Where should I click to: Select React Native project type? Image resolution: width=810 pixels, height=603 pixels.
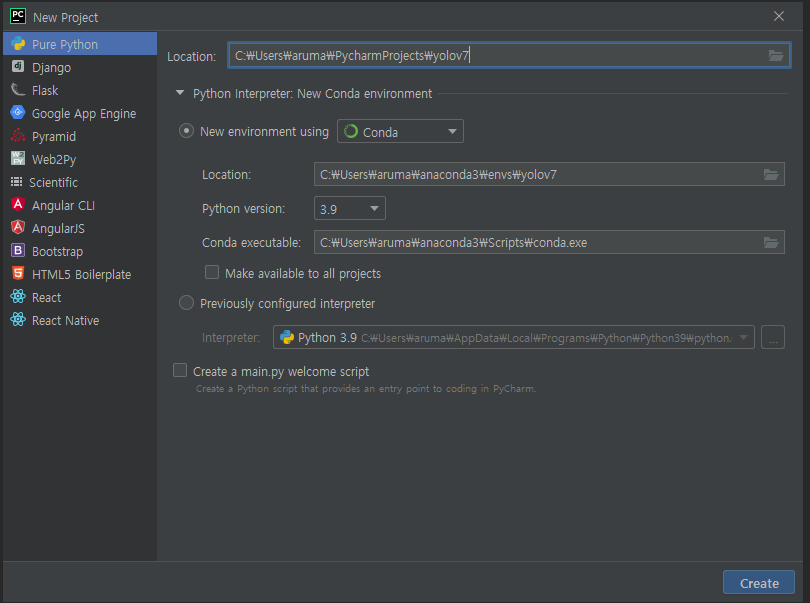(x=65, y=320)
